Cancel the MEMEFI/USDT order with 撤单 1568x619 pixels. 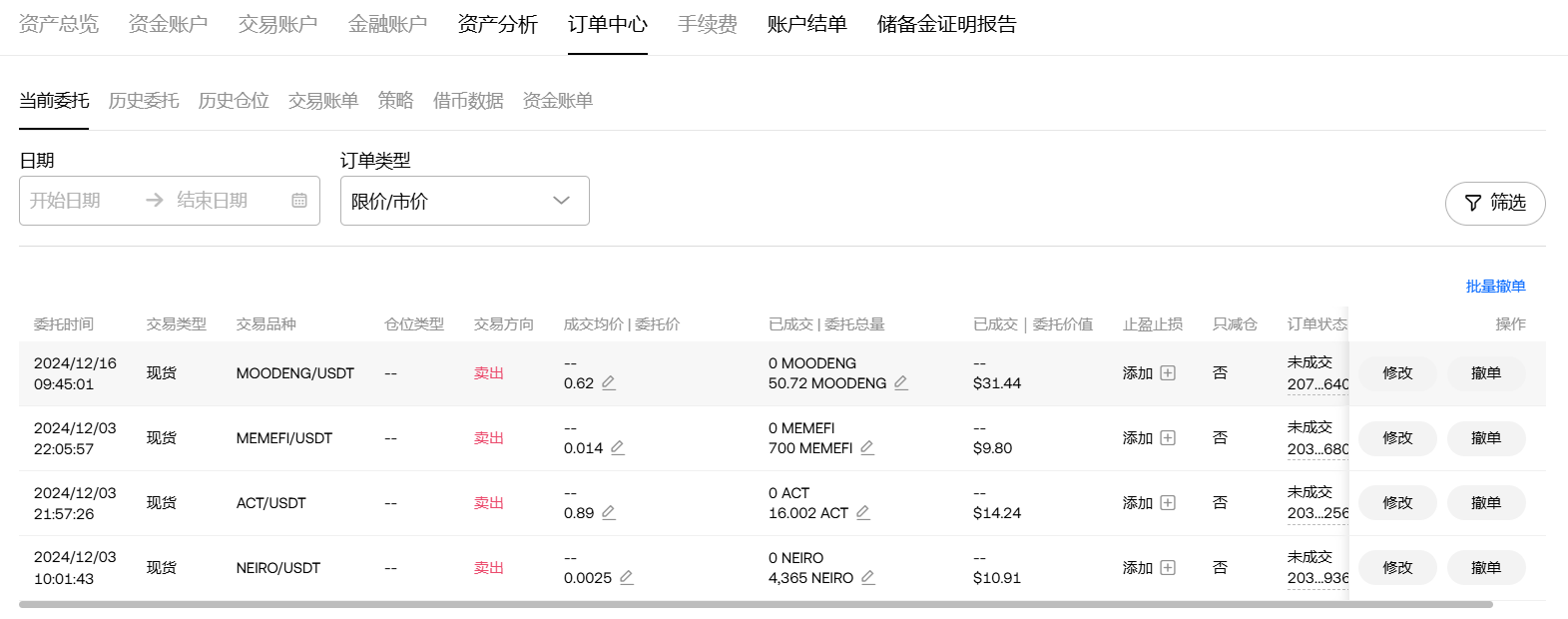[x=1485, y=438]
